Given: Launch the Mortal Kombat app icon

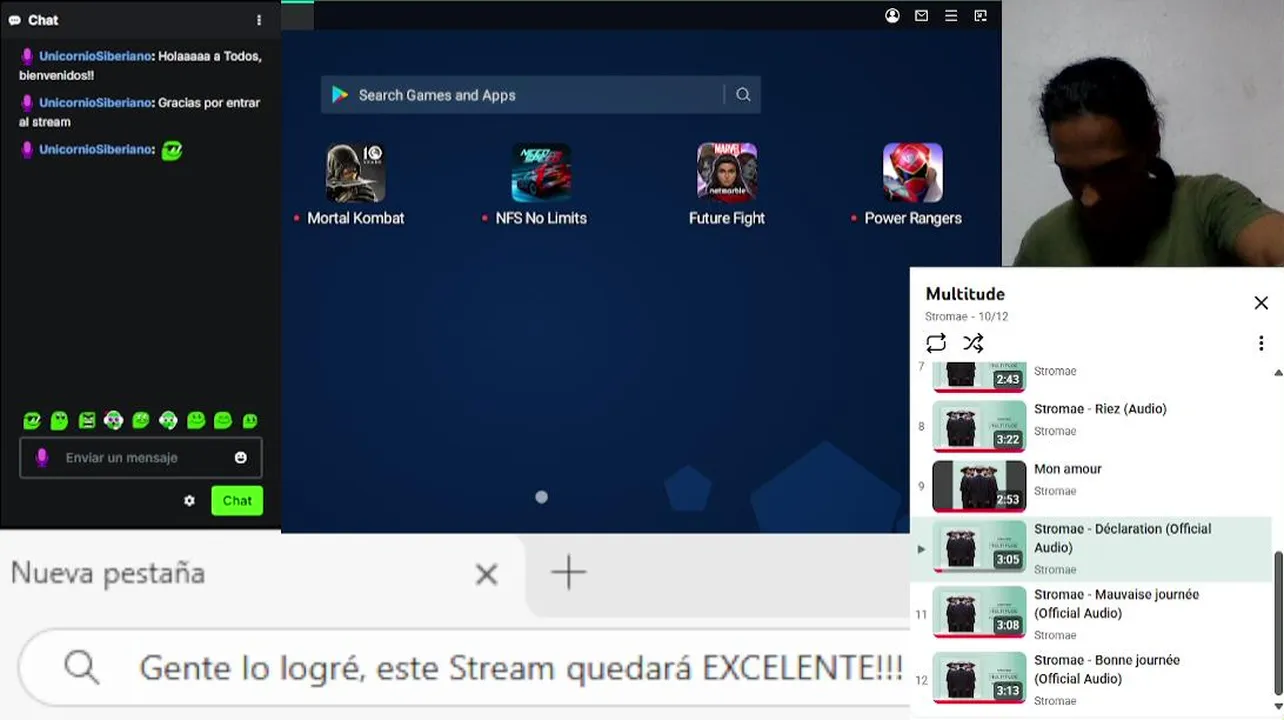Looking at the screenshot, I should [x=356, y=172].
